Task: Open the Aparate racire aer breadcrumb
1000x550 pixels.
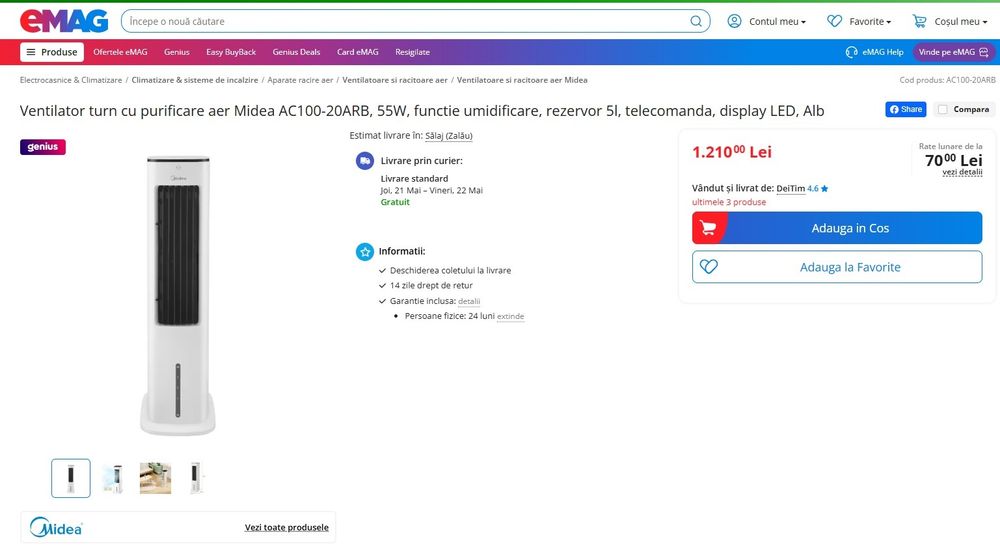Action: coord(300,80)
